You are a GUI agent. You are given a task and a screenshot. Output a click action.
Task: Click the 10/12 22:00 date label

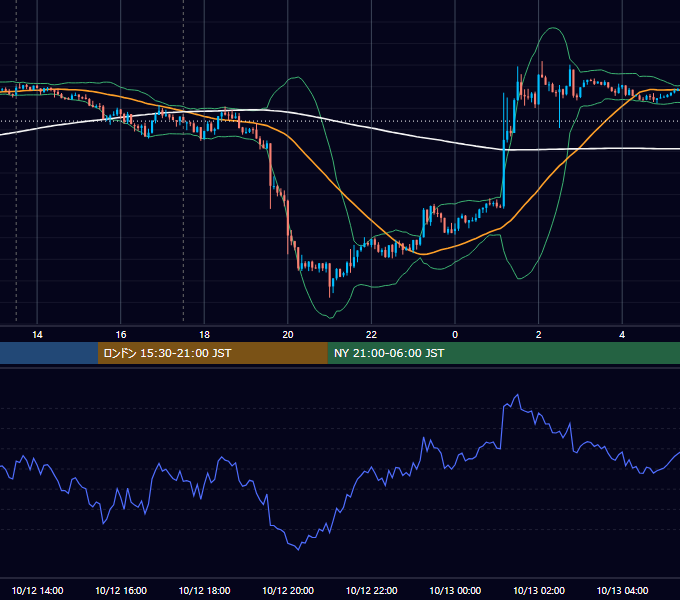tap(371, 590)
